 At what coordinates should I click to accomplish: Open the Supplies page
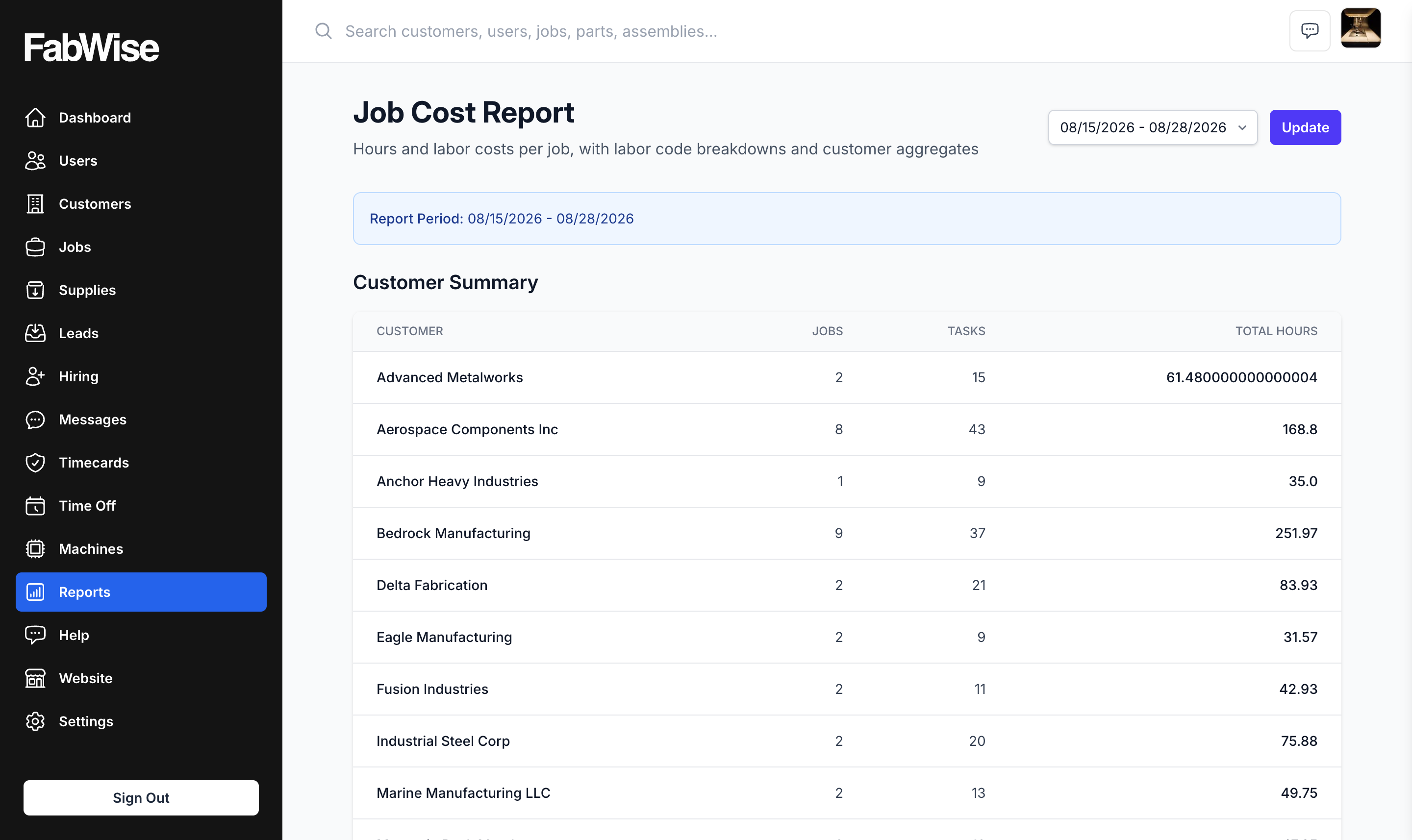click(x=141, y=291)
